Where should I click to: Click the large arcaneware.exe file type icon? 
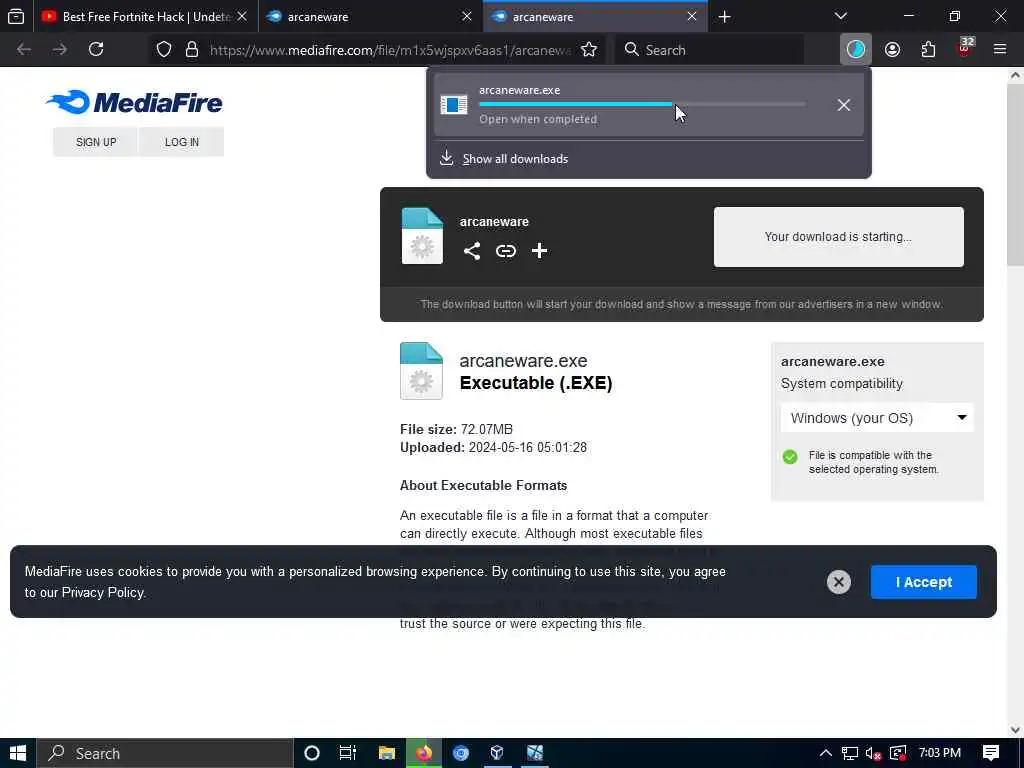click(x=421, y=371)
